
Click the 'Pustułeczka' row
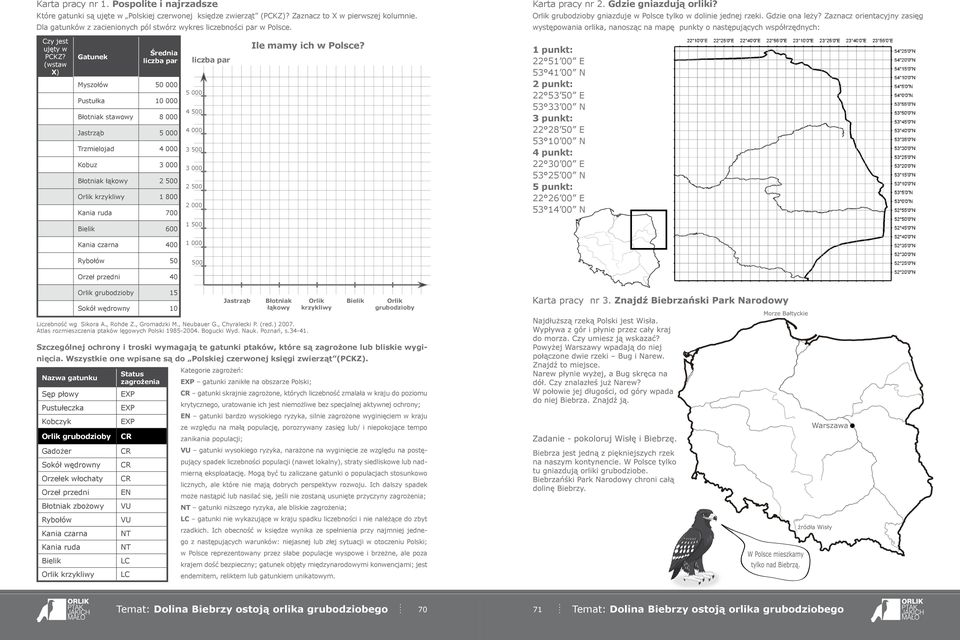click(x=102, y=407)
